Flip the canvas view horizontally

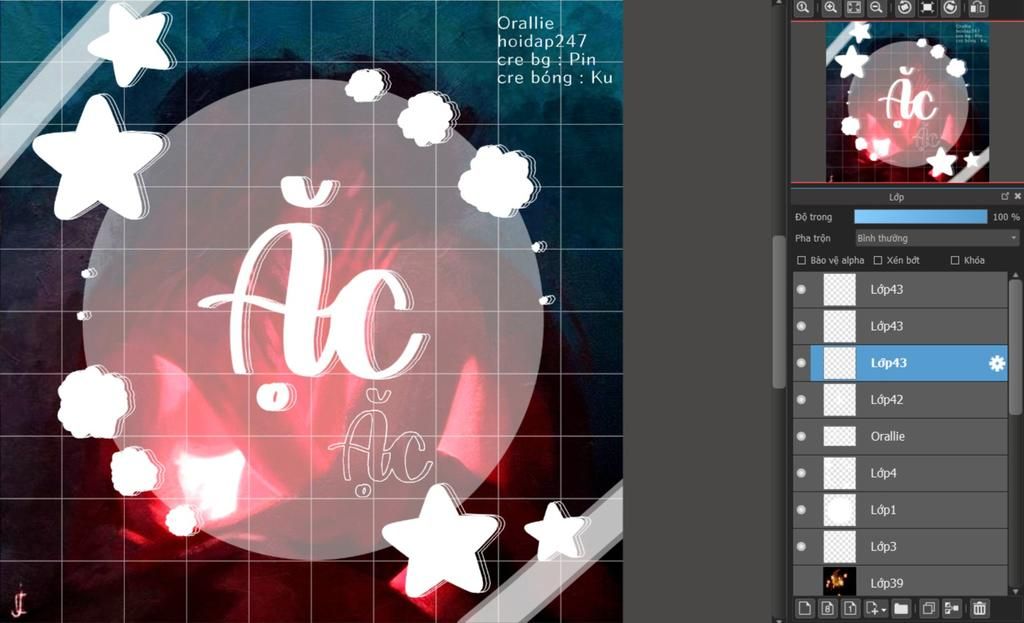tap(978, 8)
